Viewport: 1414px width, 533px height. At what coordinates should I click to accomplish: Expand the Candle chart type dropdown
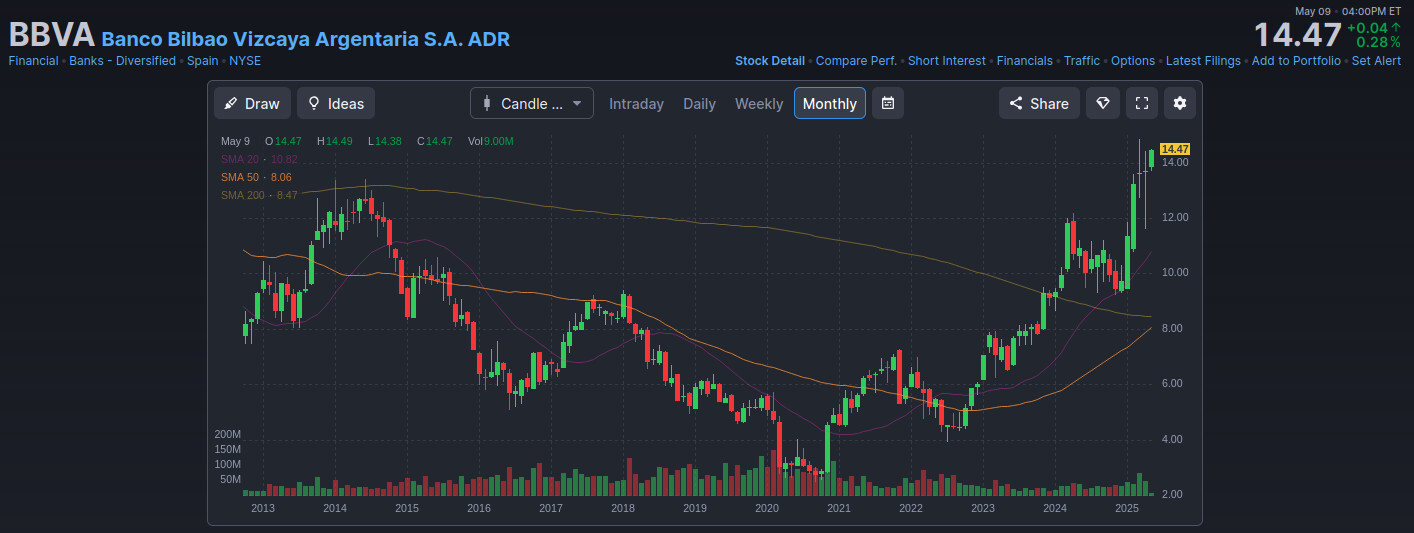pyautogui.click(x=532, y=103)
